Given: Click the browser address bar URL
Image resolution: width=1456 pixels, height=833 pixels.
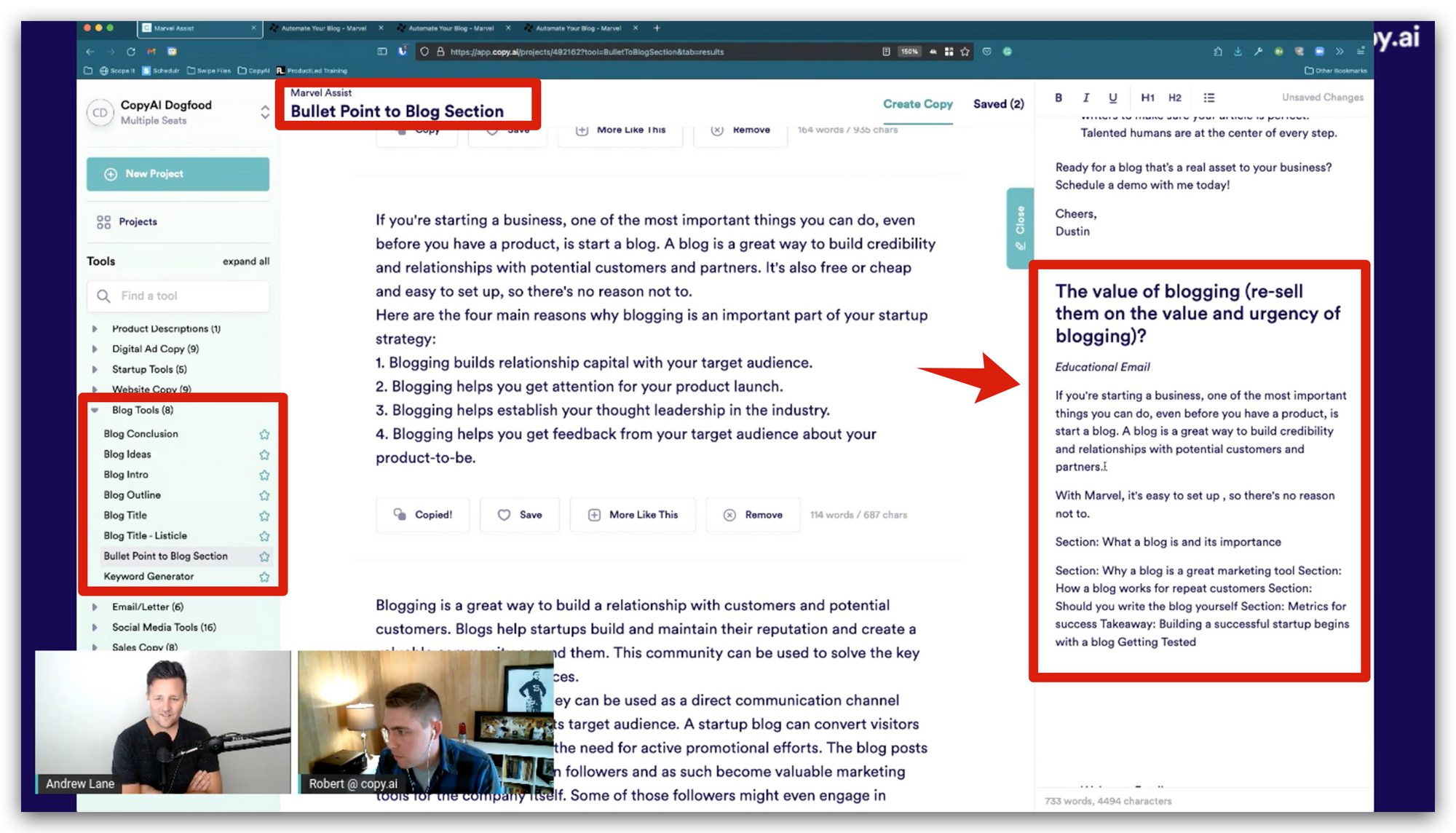Looking at the screenshot, I should (x=587, y=52).
